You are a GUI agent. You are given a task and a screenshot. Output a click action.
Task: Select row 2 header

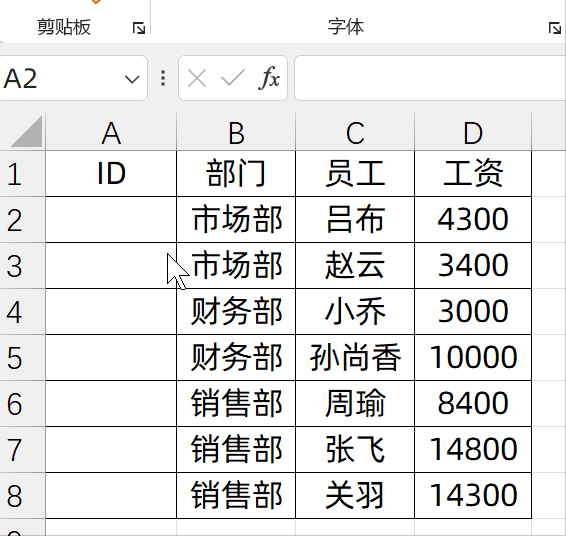22,219
